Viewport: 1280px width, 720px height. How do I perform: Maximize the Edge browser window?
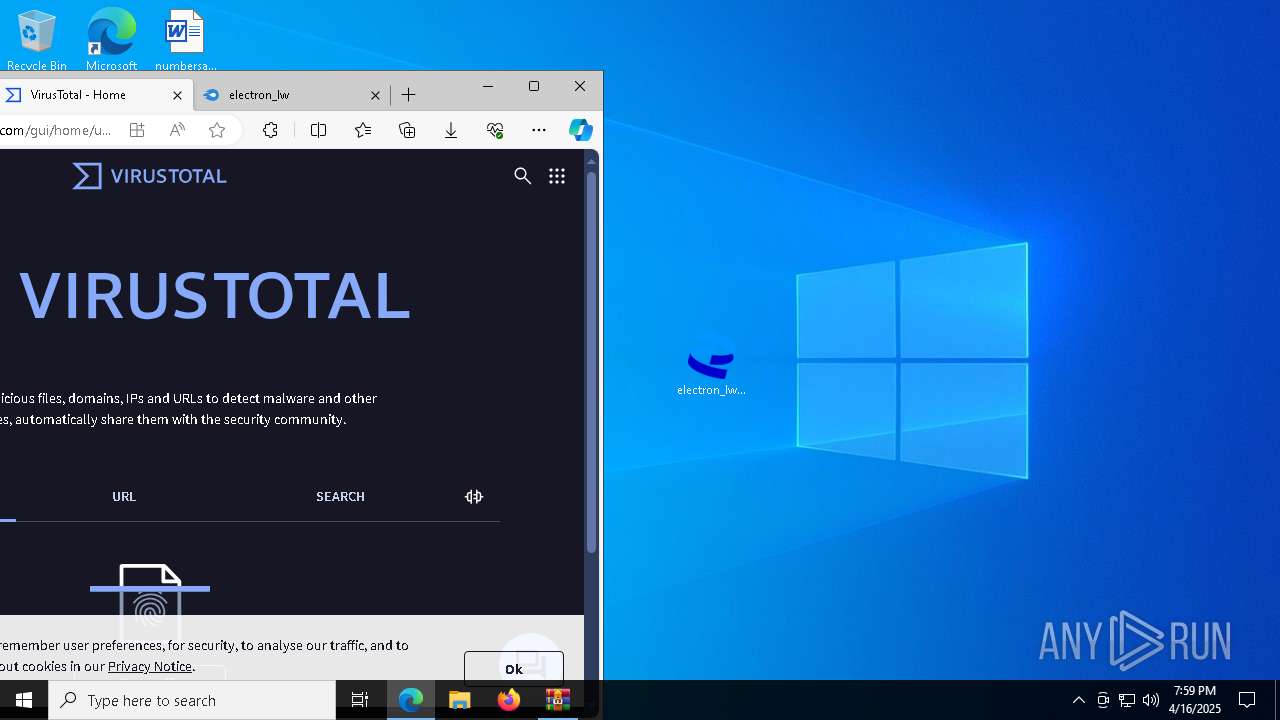coord(534,86)
